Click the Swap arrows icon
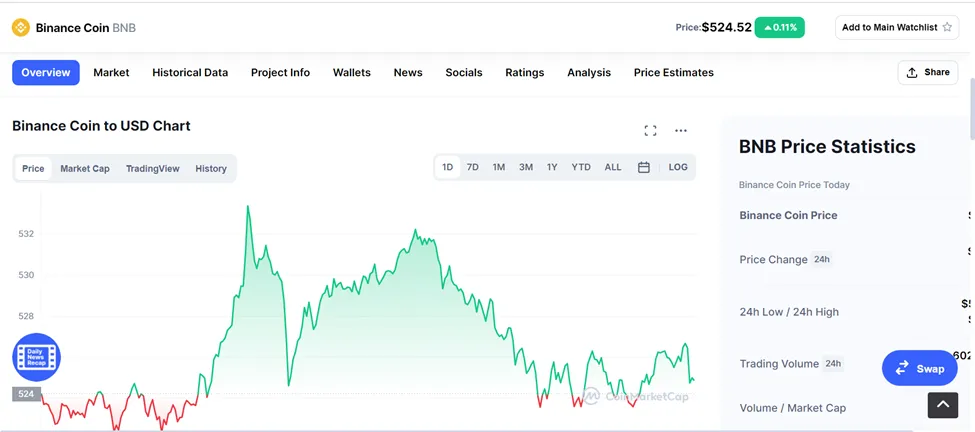Screen dimensions: 975x432 902,369
